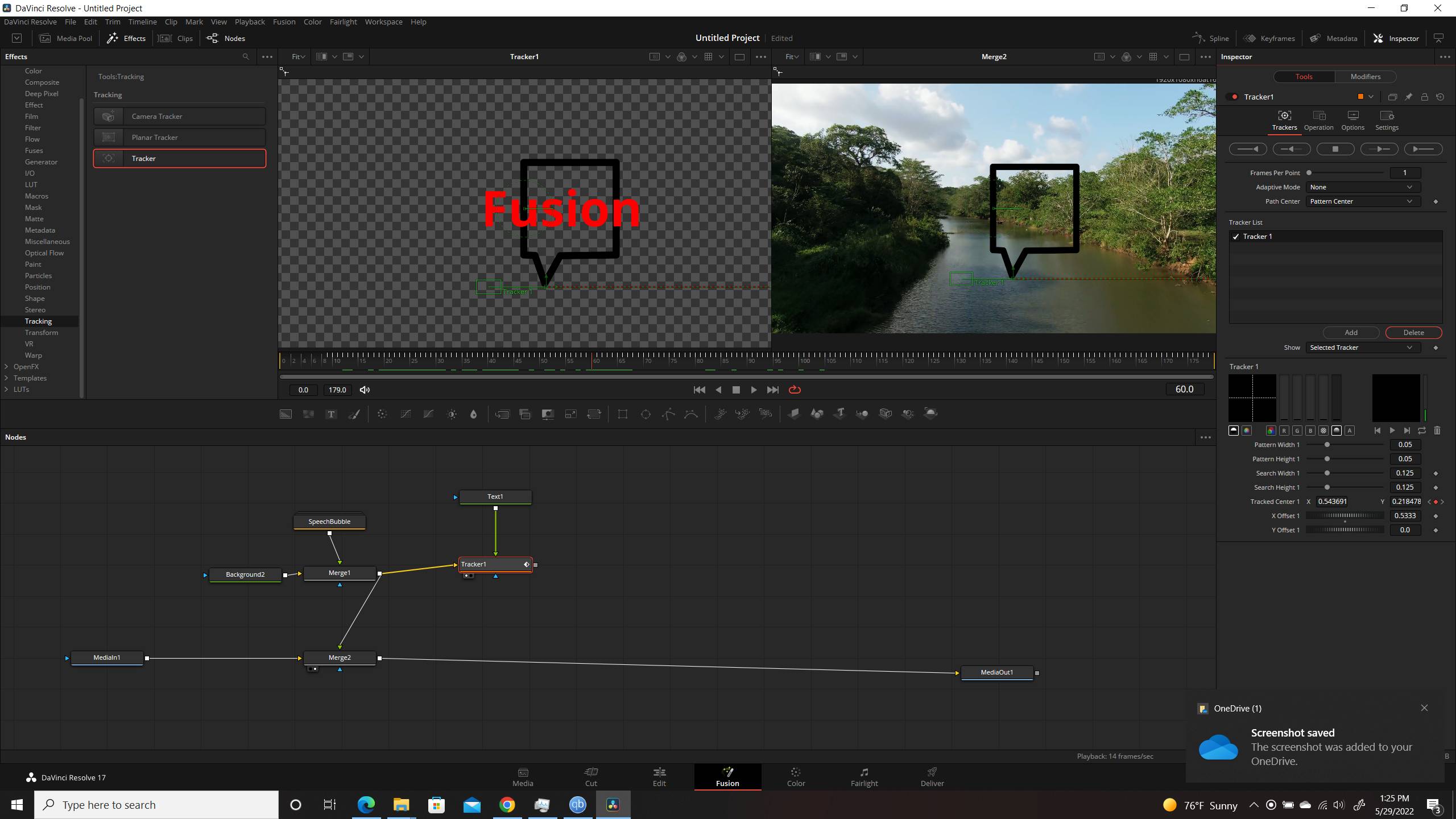Viewport: 1456px width, 819px height.
Task: Open the Fusion menu
Action: (x=284, y=22)
